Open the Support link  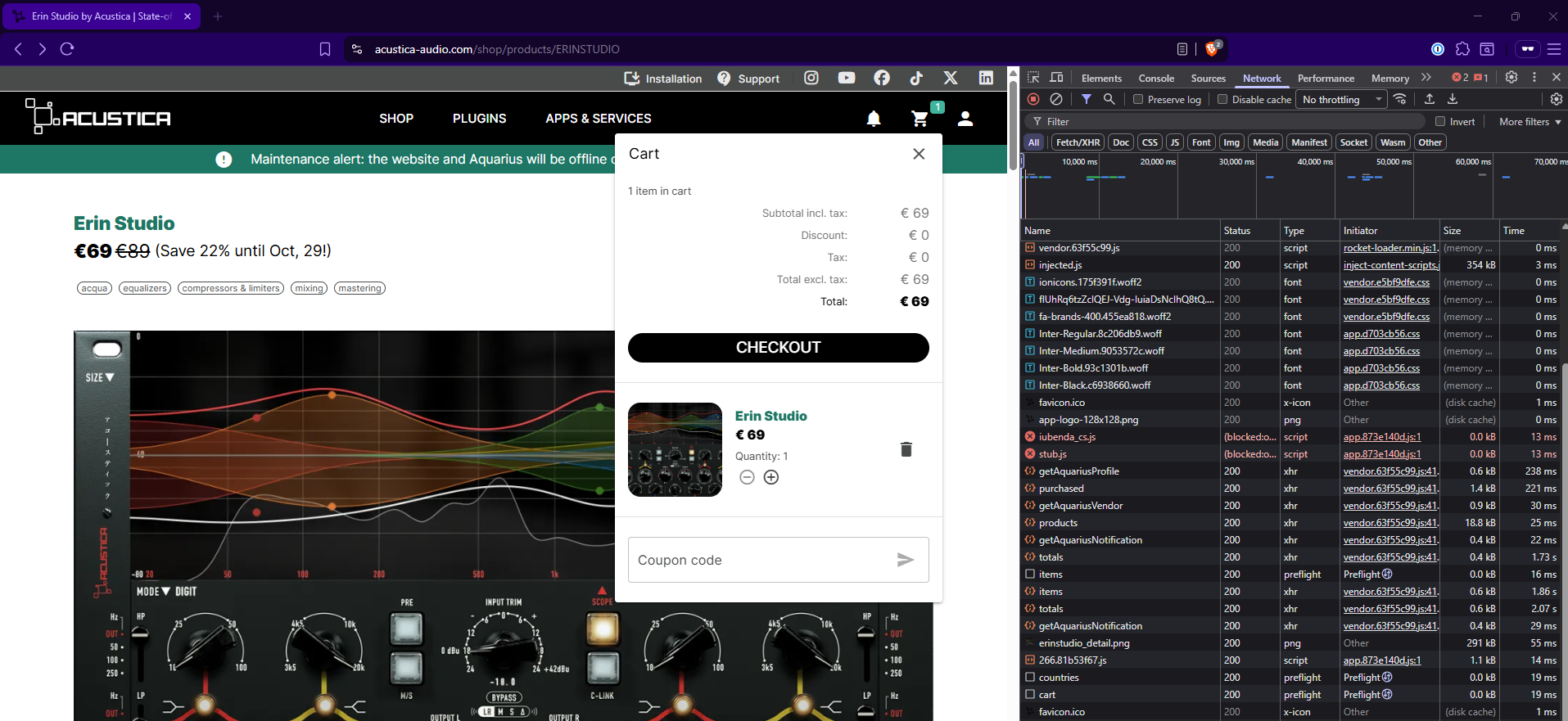(748, 79)
